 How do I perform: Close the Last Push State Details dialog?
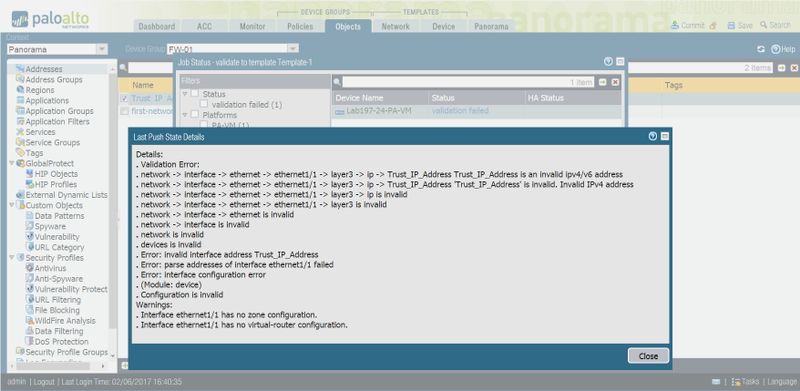(x=648, y=356)
